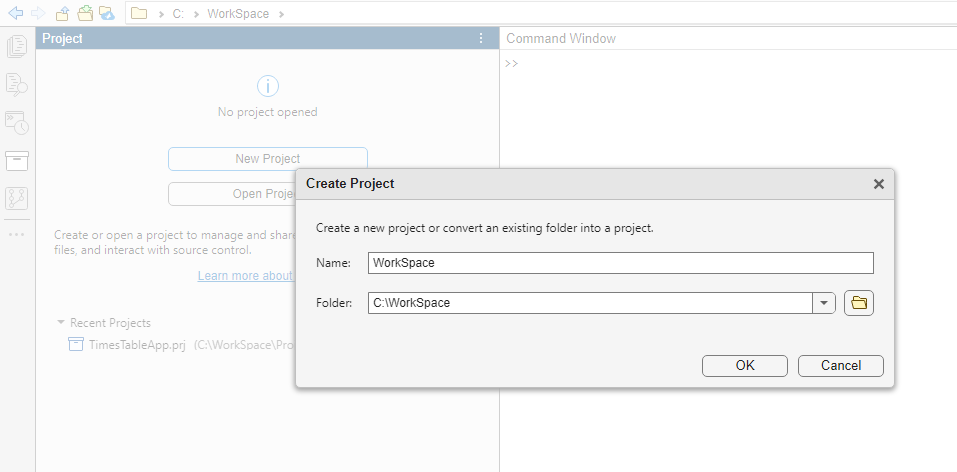Image resolution: width=957 pixels, height=472 pixels.
Task: Confirm project creation with OK
Action: [x=745, y=366]
